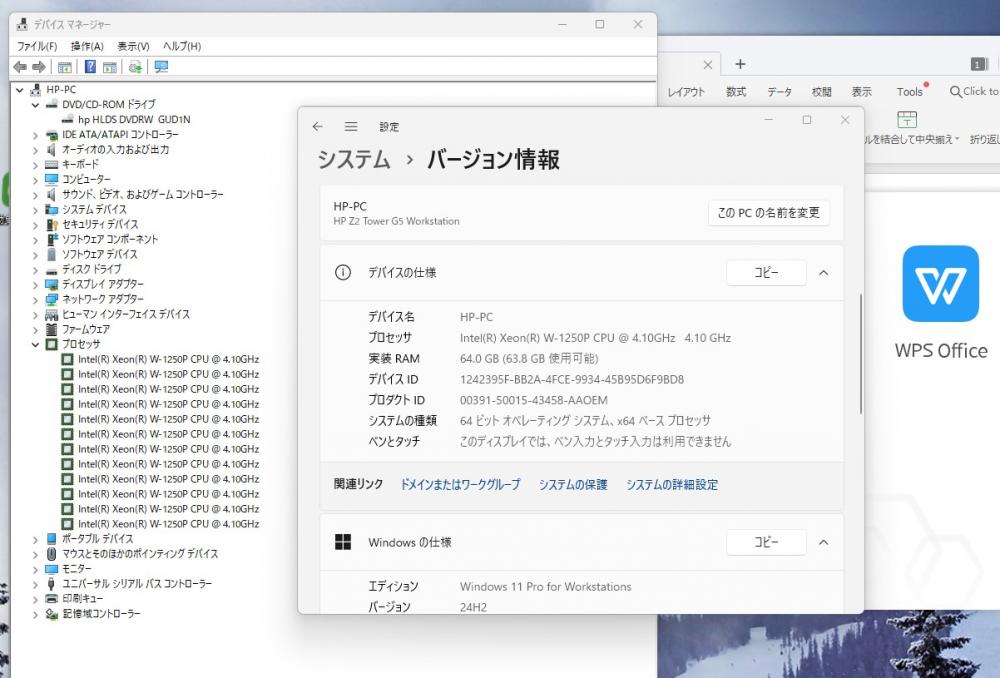1000x678 pixels.
Task: Click the drive icon beside hp HLDS DVDRW GUD1N
Action: [x=68, y=119]
